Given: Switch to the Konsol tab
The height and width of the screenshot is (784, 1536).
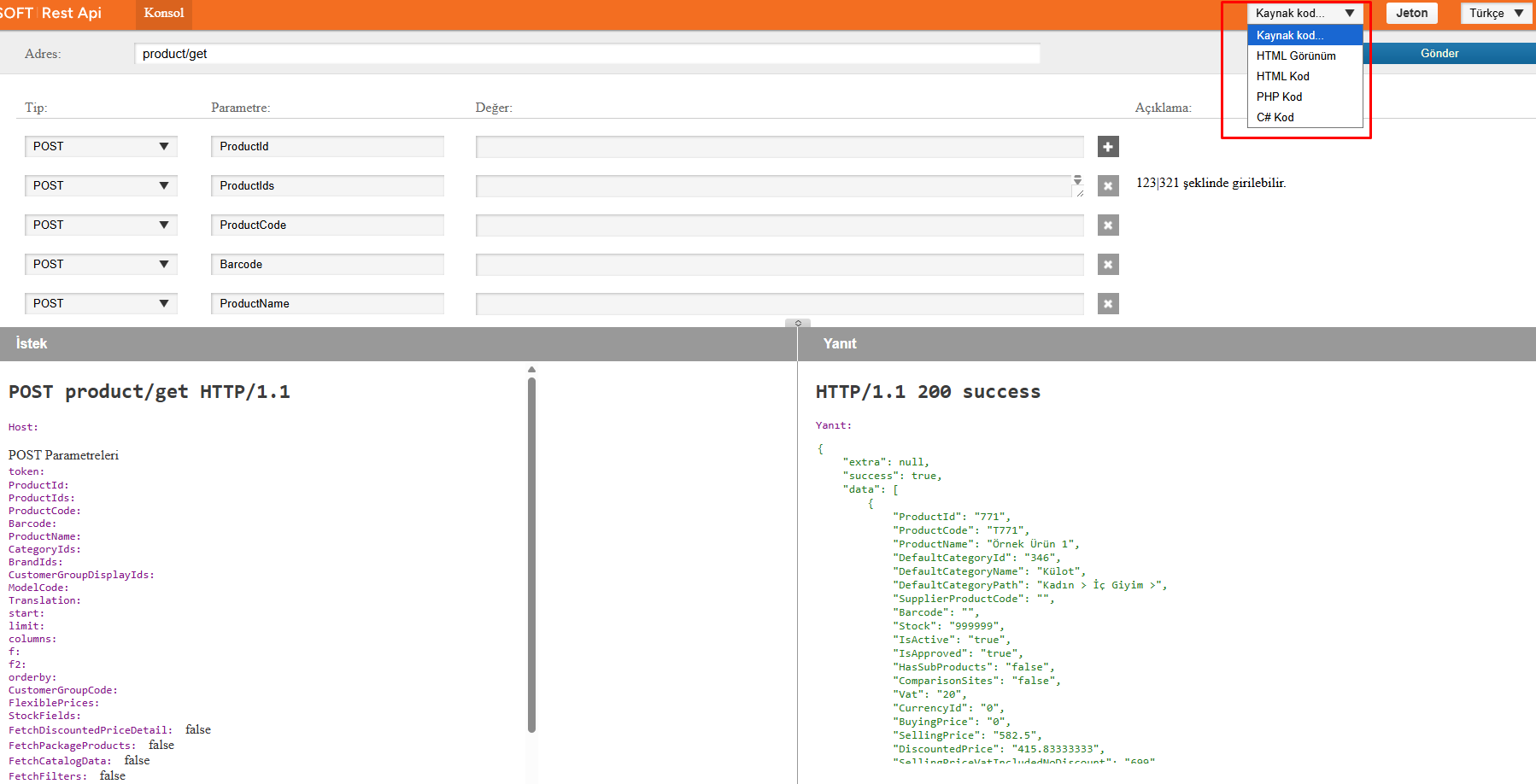Looking at the screenshot, I should pos(163,13).
